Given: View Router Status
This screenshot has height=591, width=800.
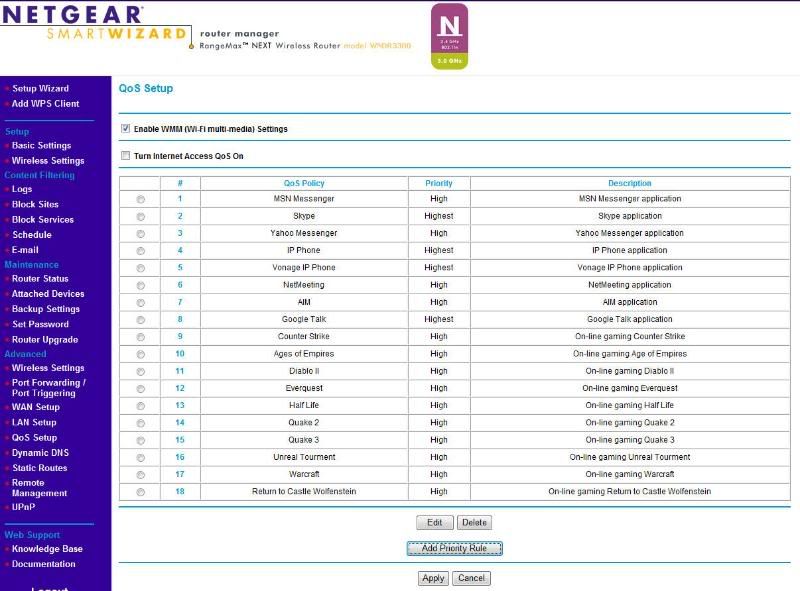Looking at the screenshot, I should (40, 279).
